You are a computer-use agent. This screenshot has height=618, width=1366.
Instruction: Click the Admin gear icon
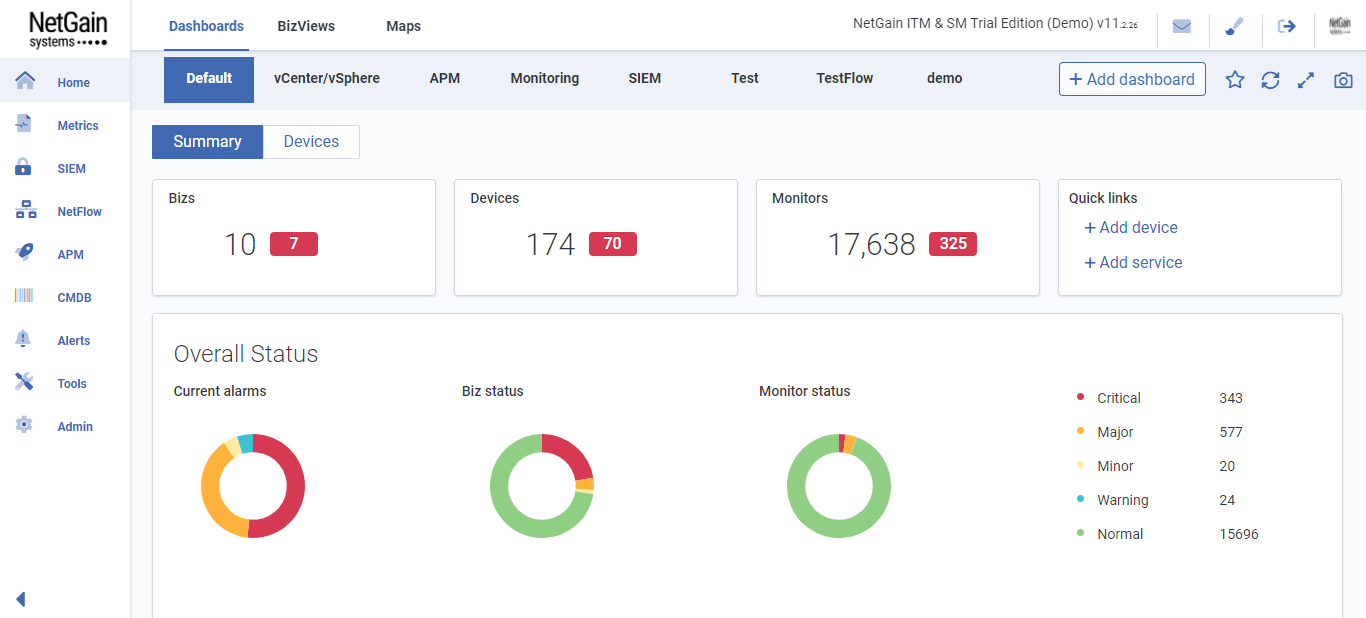(24, 425)
